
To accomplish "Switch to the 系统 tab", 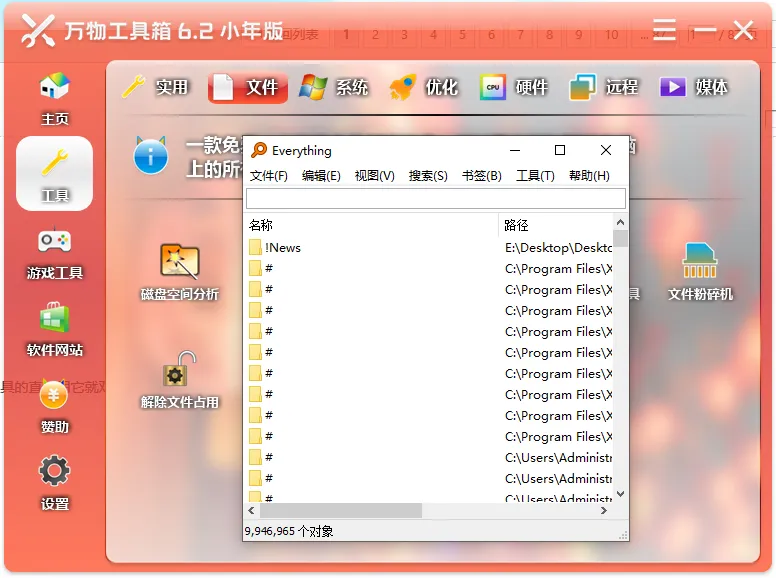I will tap(334, 87).
